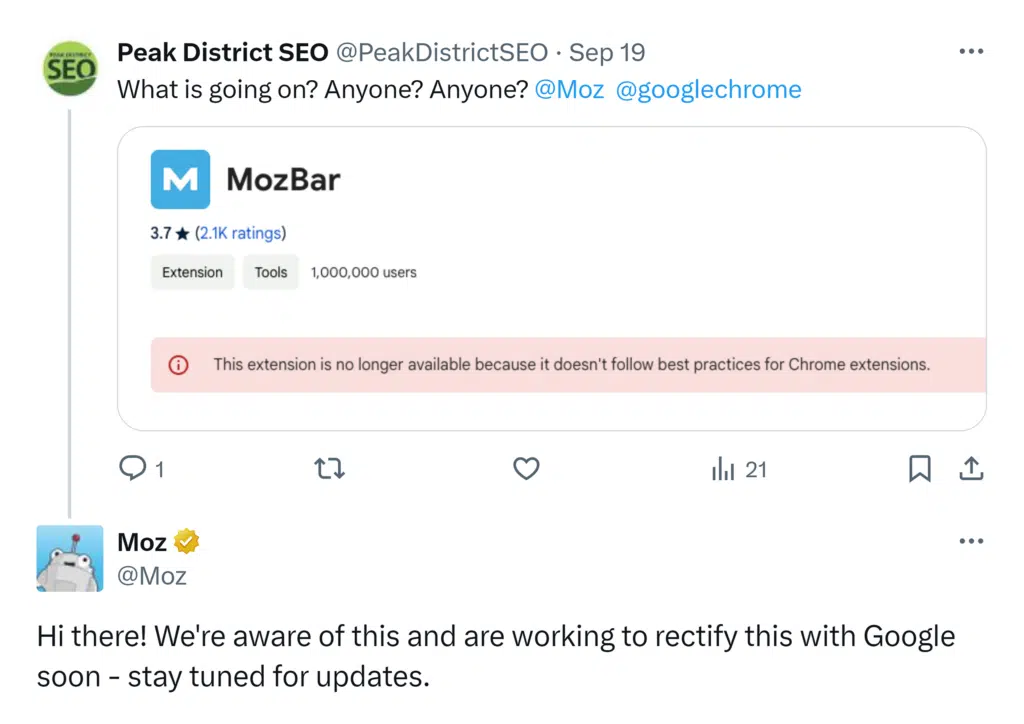
Task: Open more options on Peak District tweet
Action: click(971, 52)
